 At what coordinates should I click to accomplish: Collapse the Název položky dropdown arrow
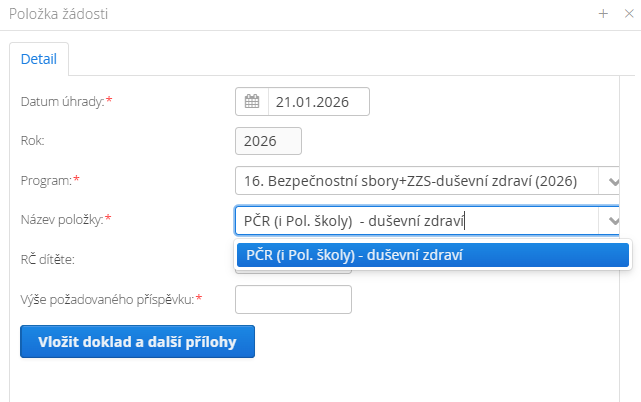[x=611, y=221]
